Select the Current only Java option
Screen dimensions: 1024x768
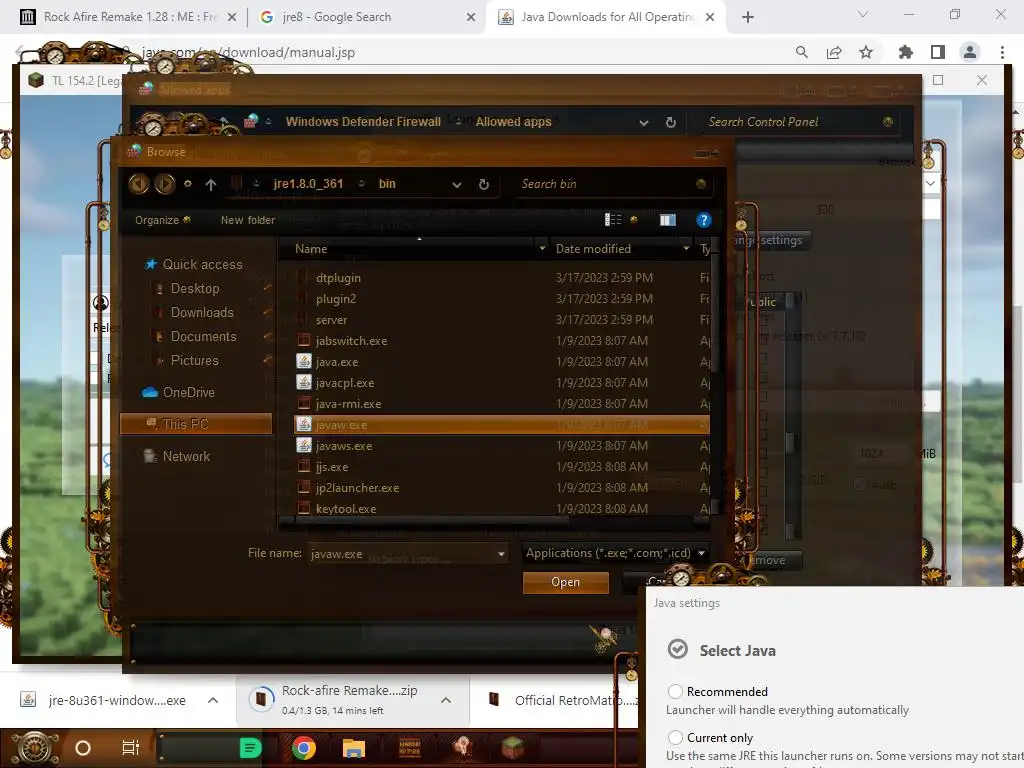pos(675,737)
